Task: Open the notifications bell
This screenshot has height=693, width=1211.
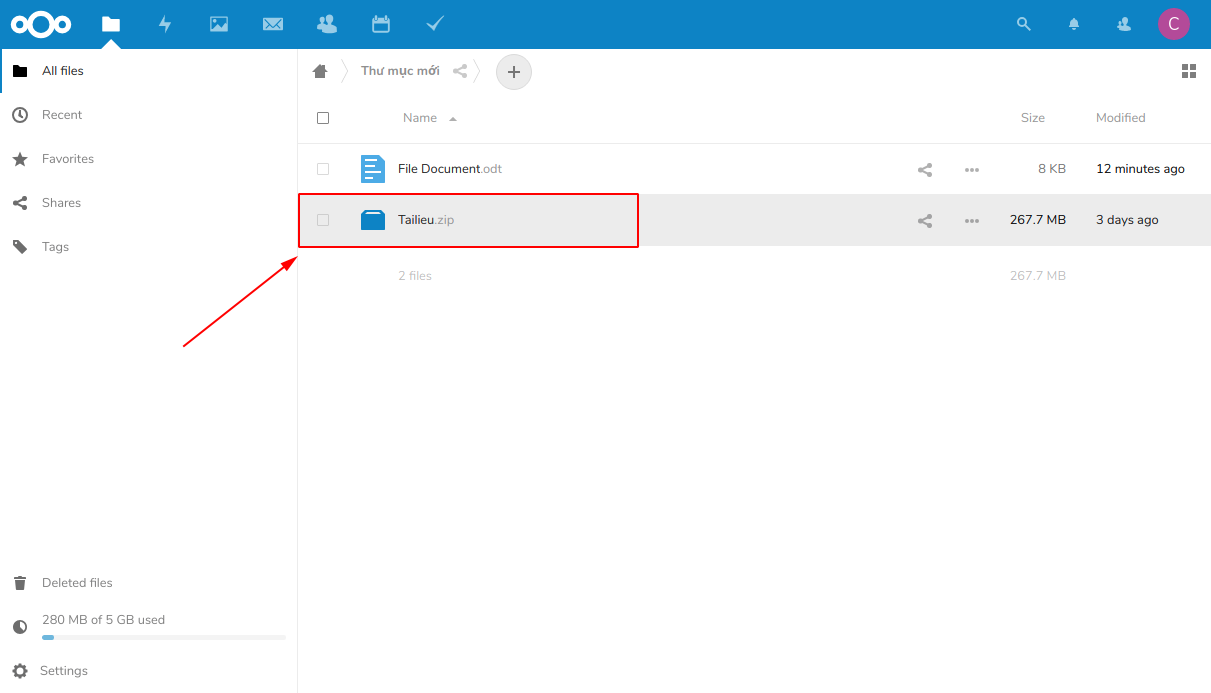Action: click(1074, 24)
